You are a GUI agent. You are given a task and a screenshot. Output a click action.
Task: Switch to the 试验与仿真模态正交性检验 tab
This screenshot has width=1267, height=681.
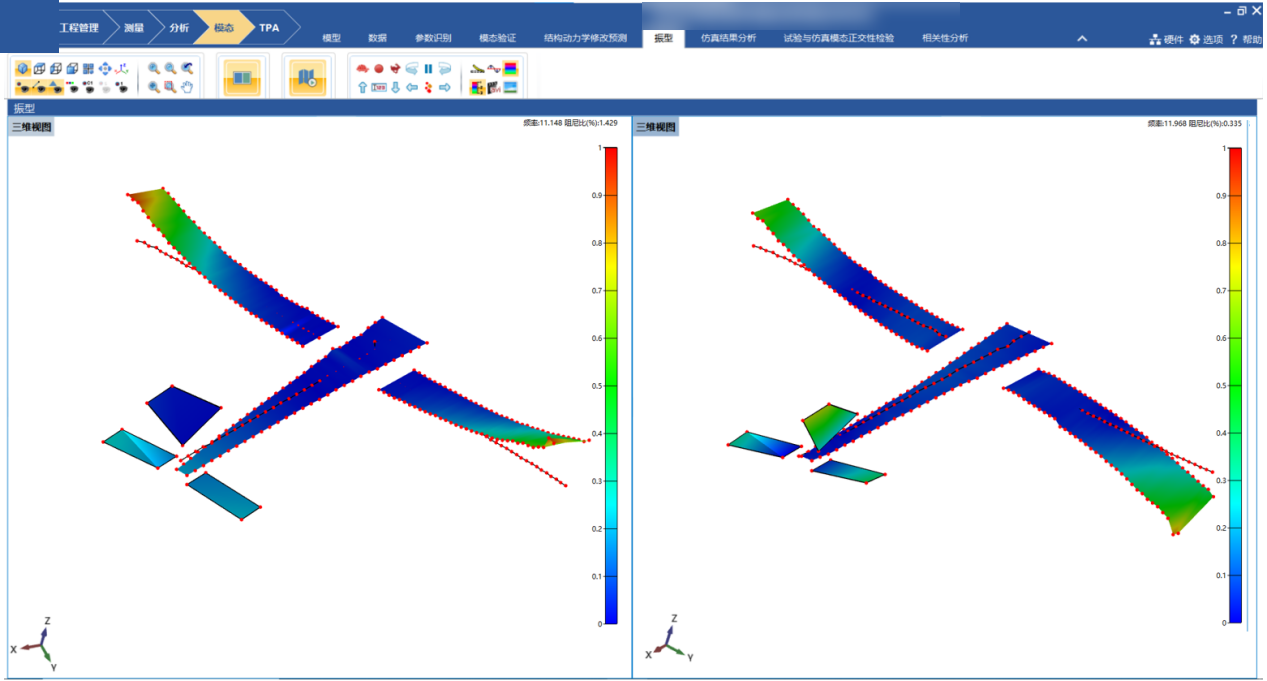coord(839,38)
